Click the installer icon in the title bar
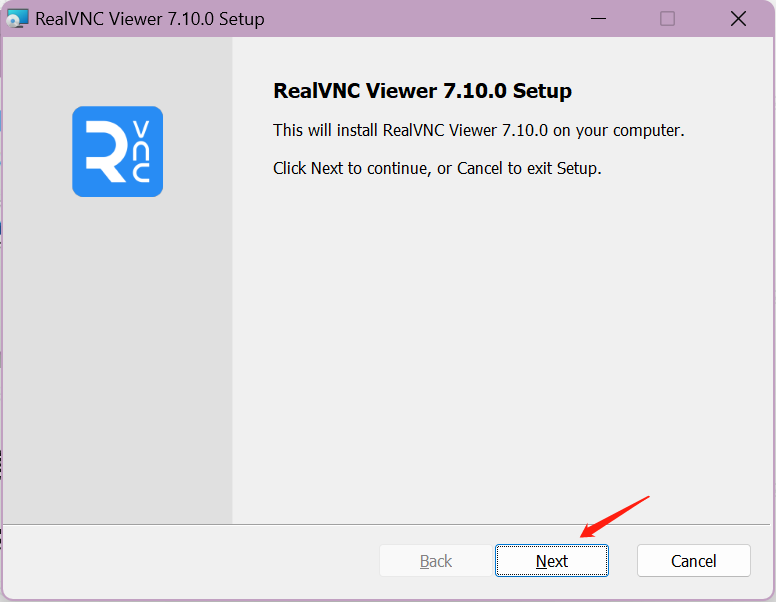The image size is (776, 602). (18, 19)
